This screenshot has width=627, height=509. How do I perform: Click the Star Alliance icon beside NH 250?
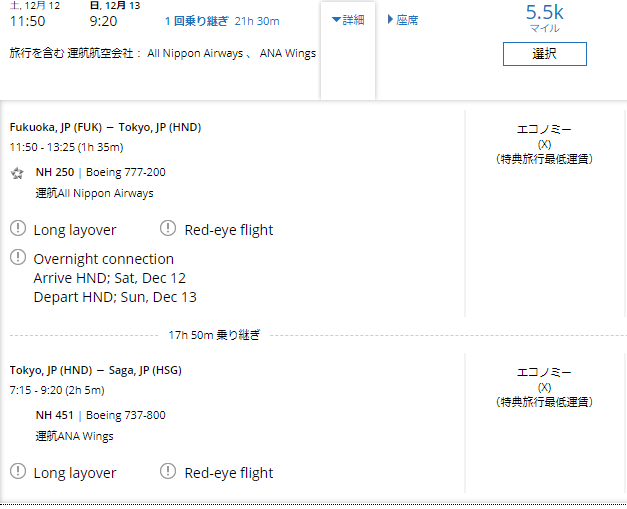[x=17, y=173]
